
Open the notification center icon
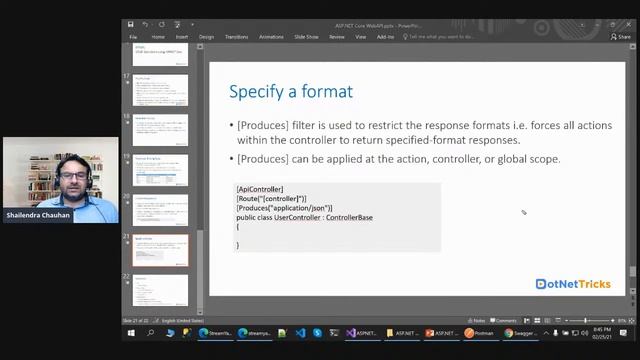point(623,333)
